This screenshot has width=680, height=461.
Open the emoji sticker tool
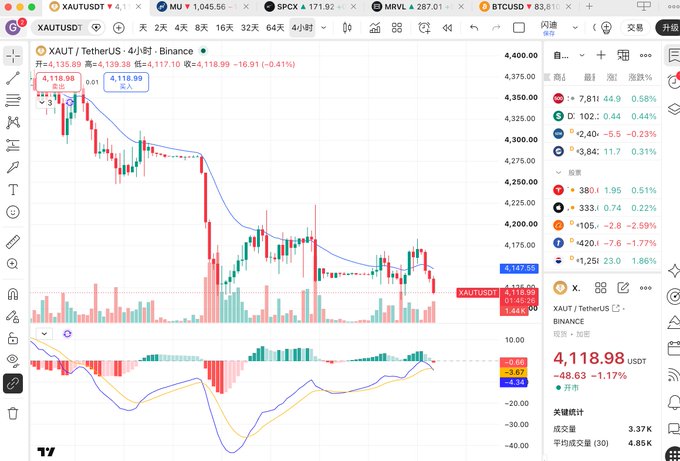13,212
